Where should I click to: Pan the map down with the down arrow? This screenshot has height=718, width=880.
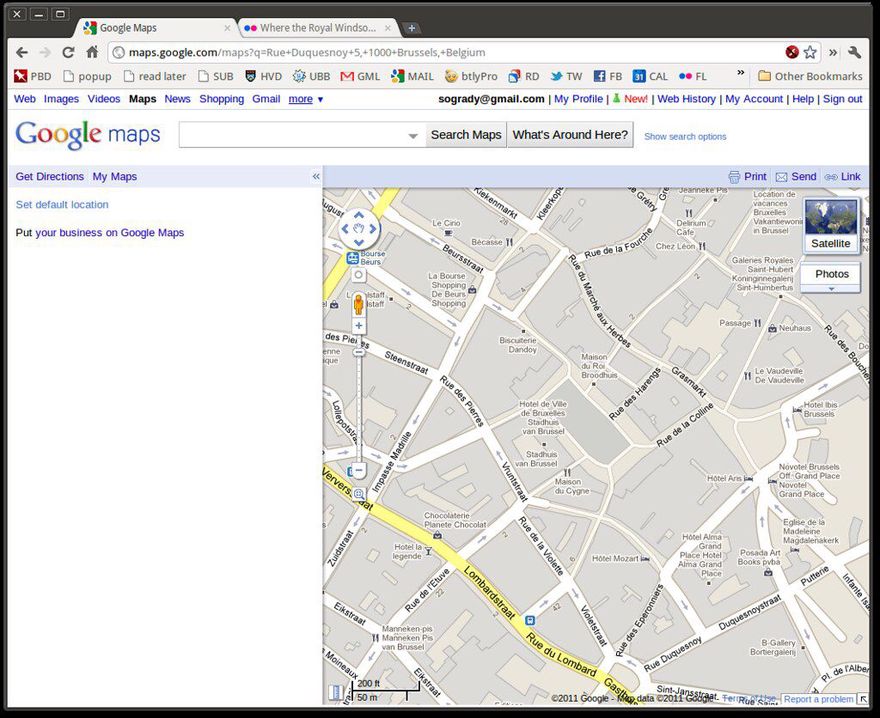[359, 242]
